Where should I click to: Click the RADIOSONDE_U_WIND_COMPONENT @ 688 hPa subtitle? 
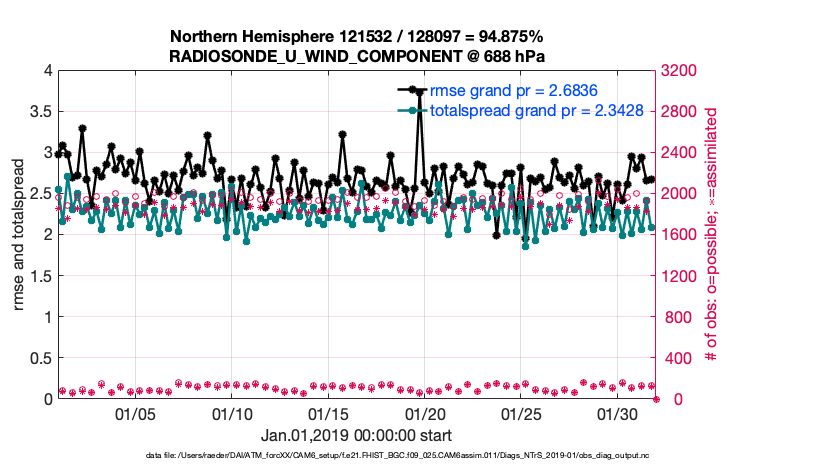pyautogui.click(x=358, y=55)
